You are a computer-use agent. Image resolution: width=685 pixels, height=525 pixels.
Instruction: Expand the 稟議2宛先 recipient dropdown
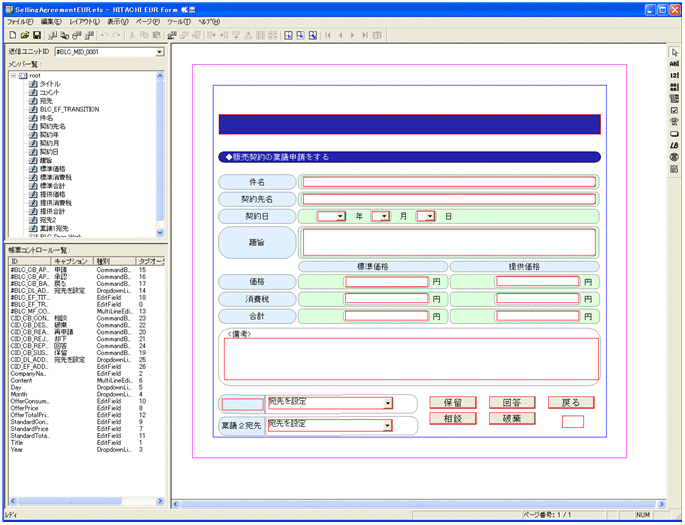coord(387,425)
